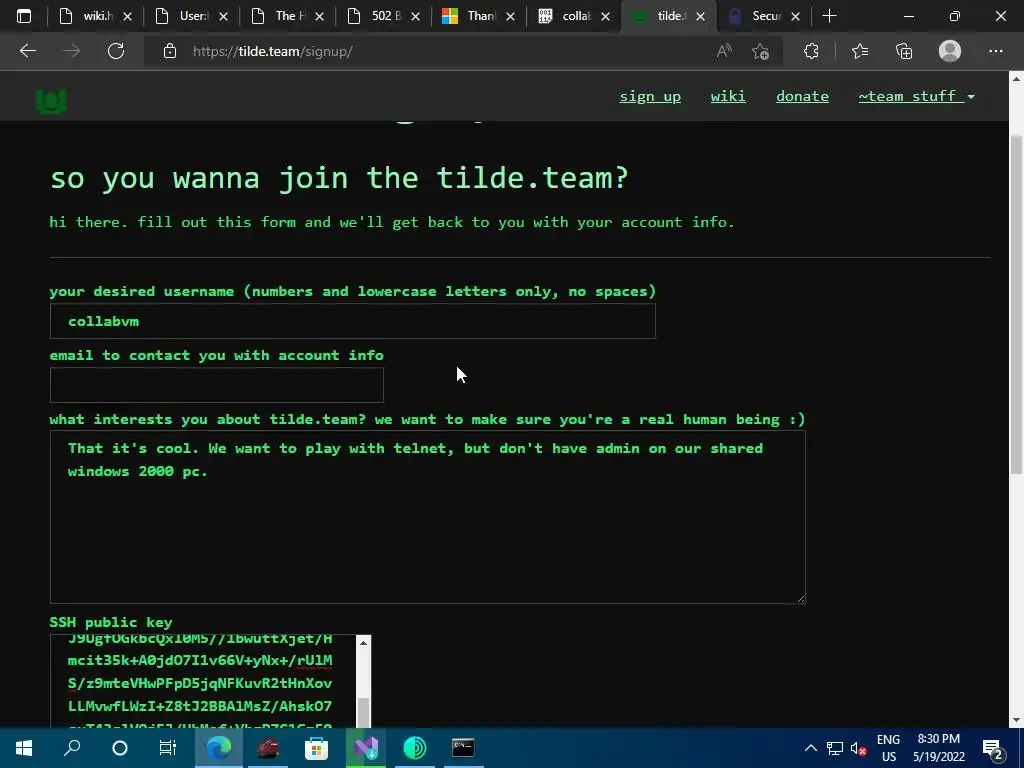The width and height of the screenshot is (1024, 768).
Task: Expand the ~team stuff dropdown
Action: coord(916,97)
